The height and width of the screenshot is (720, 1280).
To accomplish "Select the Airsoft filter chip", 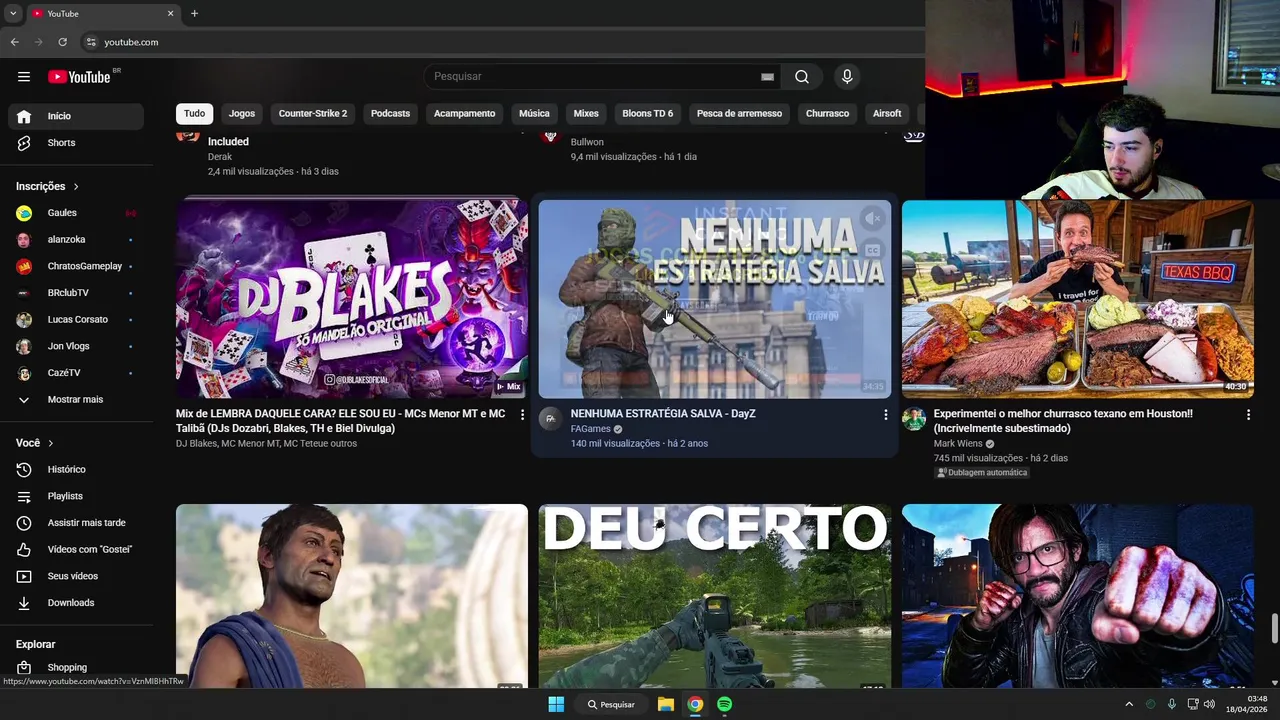I will point(887,114).
